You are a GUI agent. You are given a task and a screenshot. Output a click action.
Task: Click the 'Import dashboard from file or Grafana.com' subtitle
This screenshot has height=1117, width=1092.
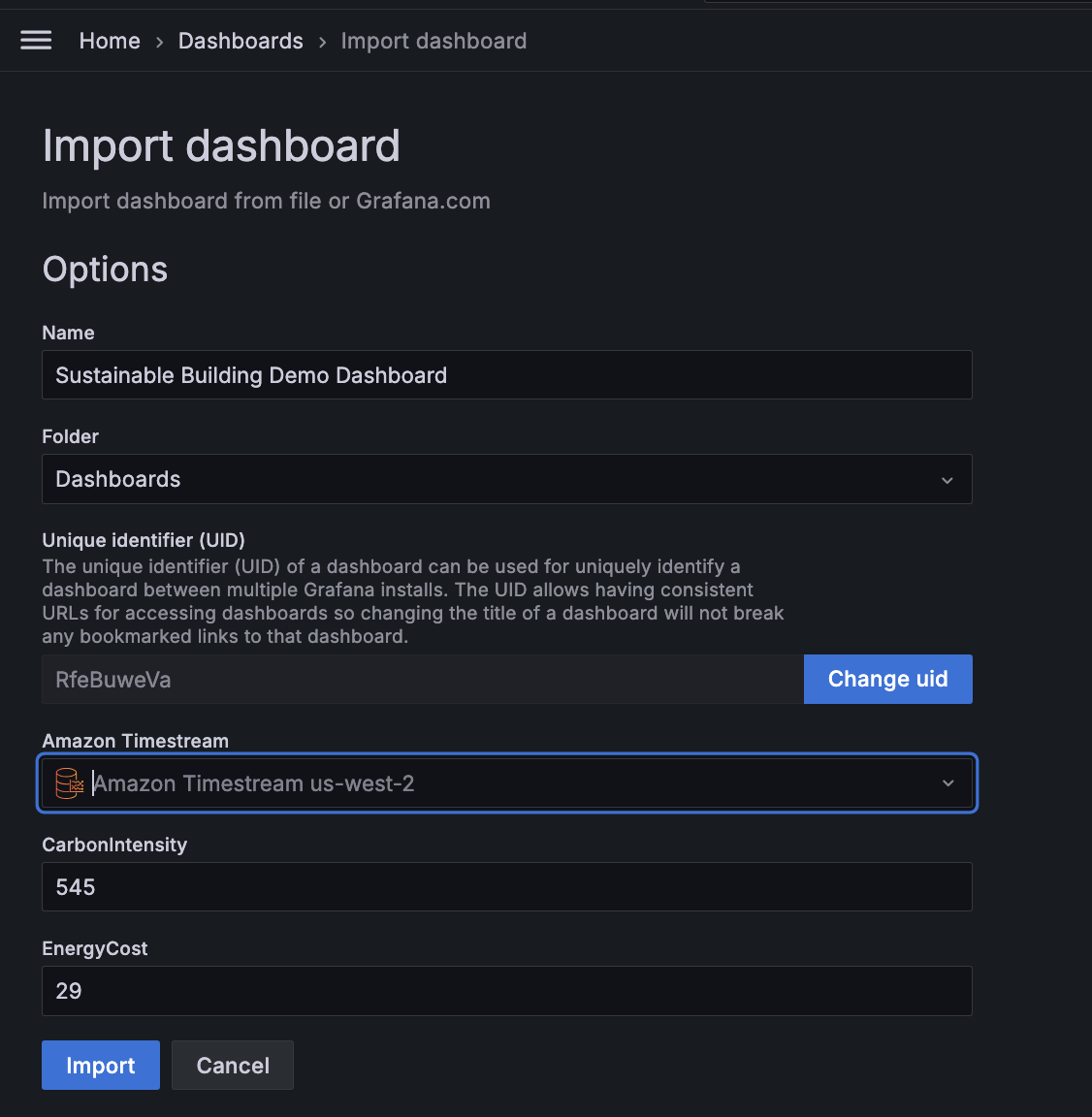(x=266, y=201)
